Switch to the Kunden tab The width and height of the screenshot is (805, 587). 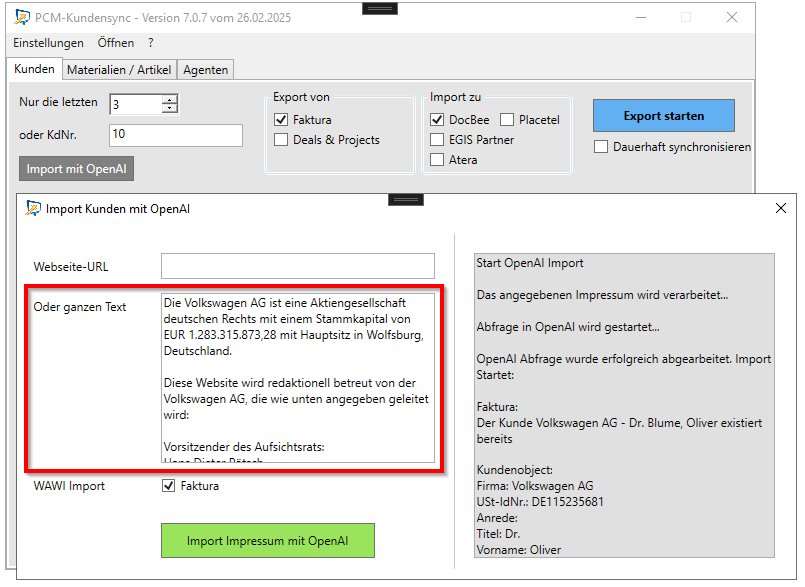point(34,69)
